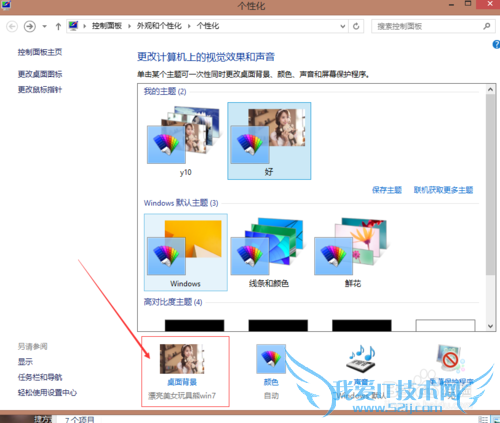The image size is (500, 423).
Task: Open 桌面背景 desktop background settings icon
Action: (182, 359)
